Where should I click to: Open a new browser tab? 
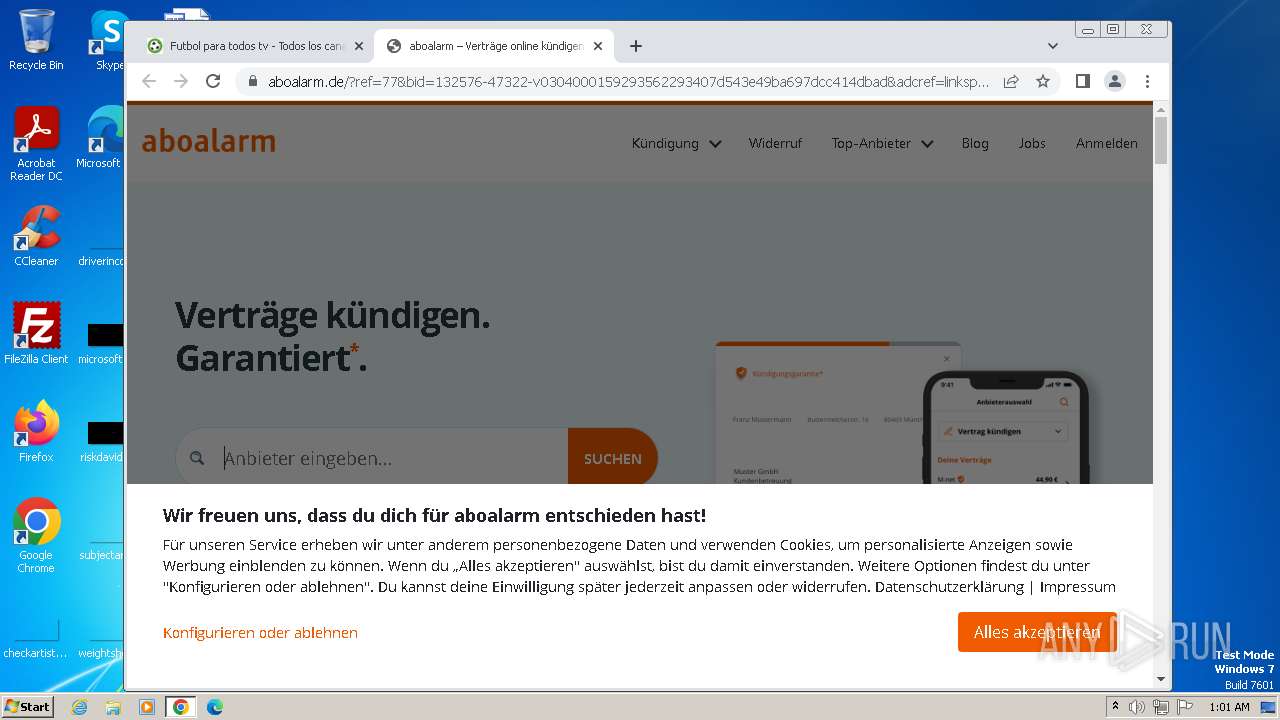[636, 46]
